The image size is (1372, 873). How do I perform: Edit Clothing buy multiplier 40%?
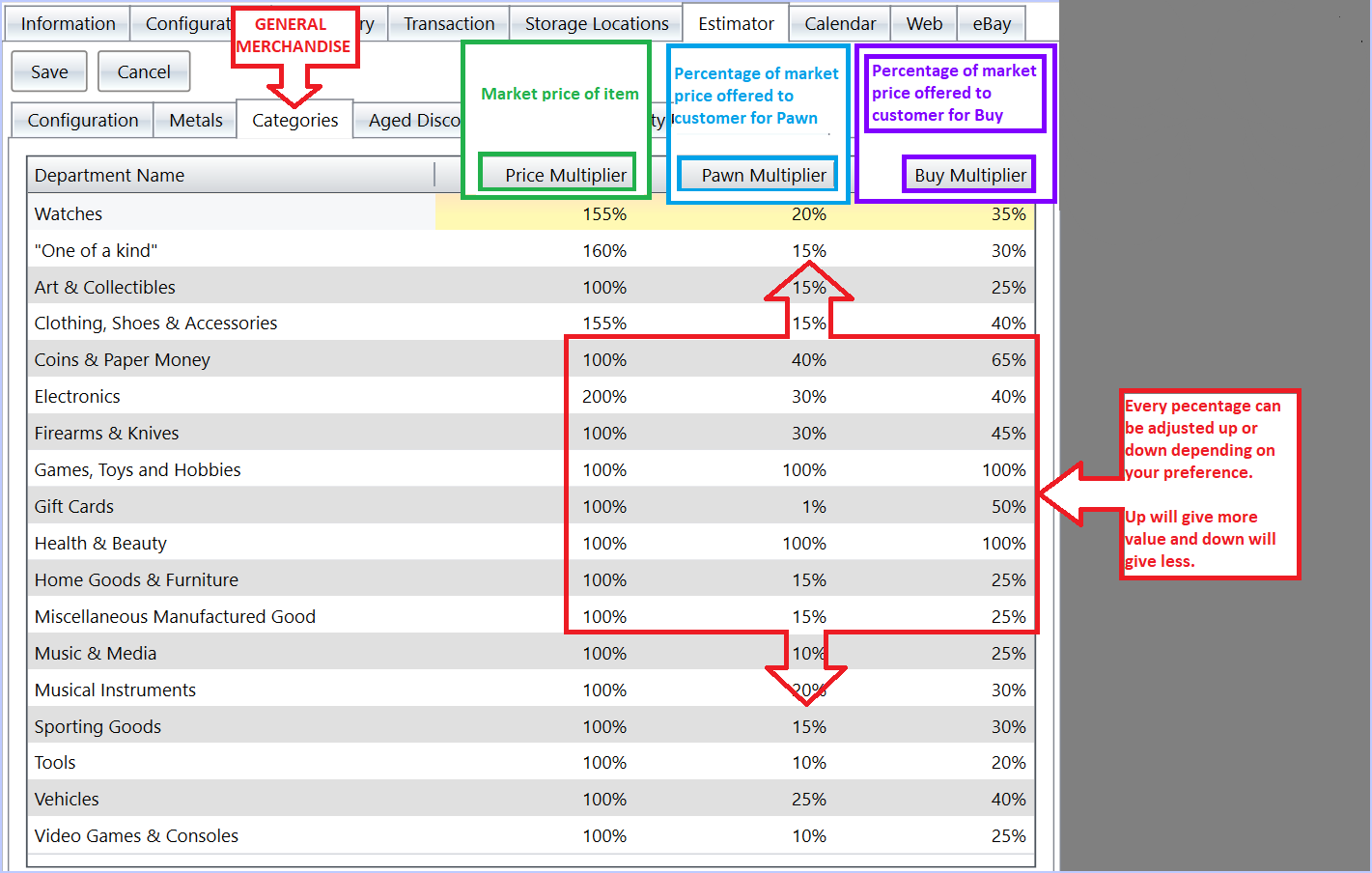[1008, 323]
